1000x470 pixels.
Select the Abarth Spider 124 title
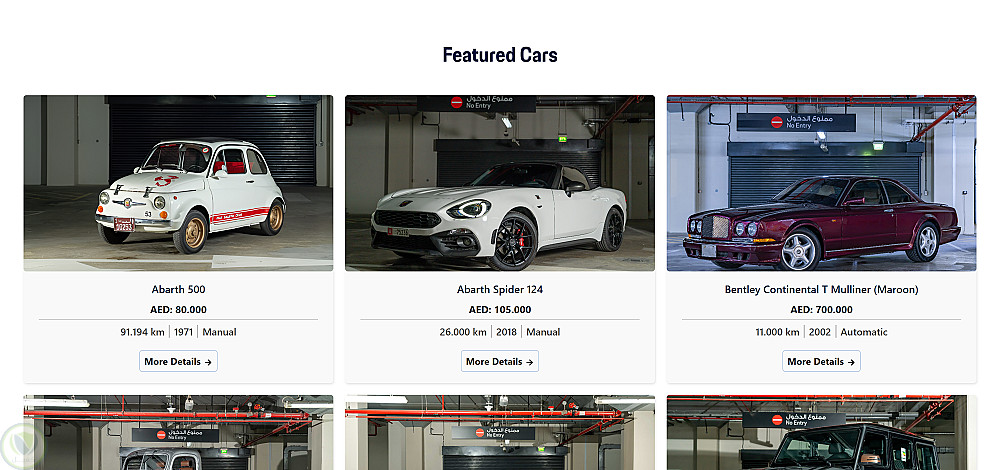point(499,290)
